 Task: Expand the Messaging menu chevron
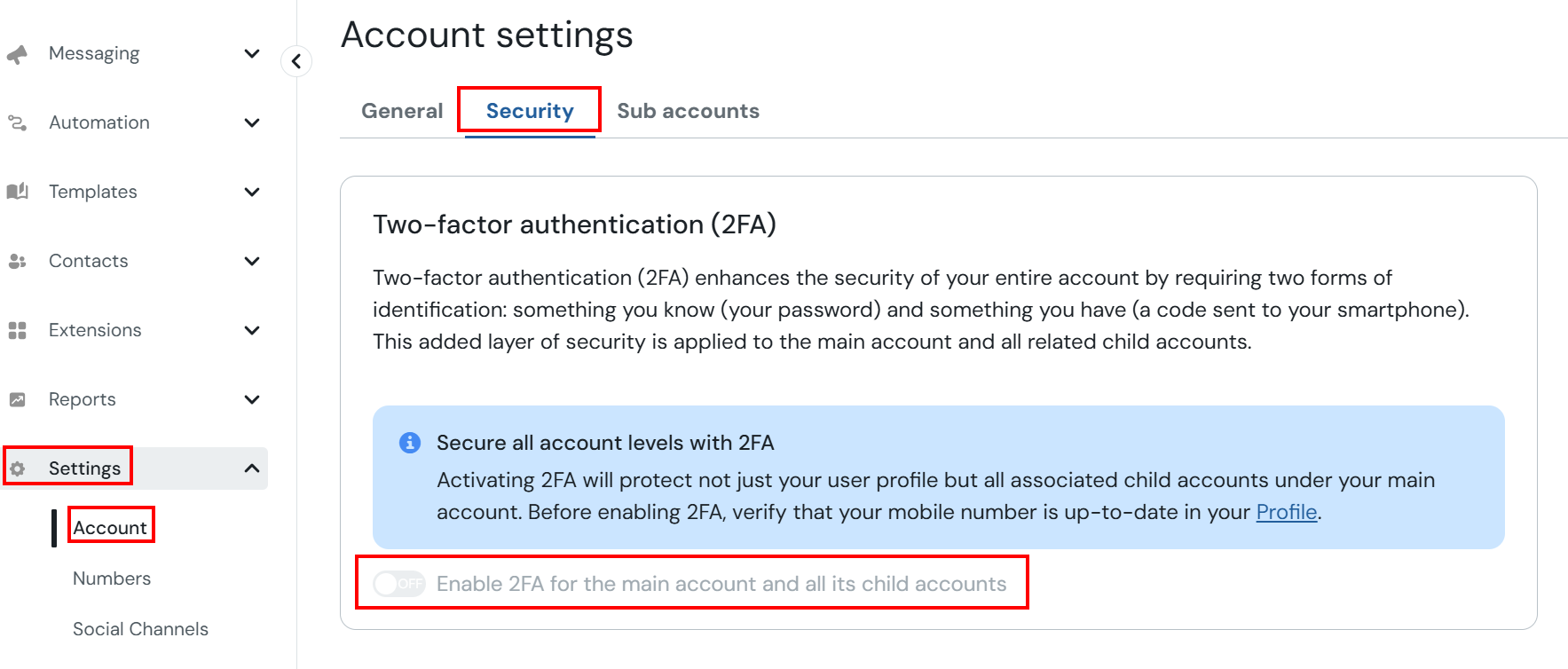252,54
